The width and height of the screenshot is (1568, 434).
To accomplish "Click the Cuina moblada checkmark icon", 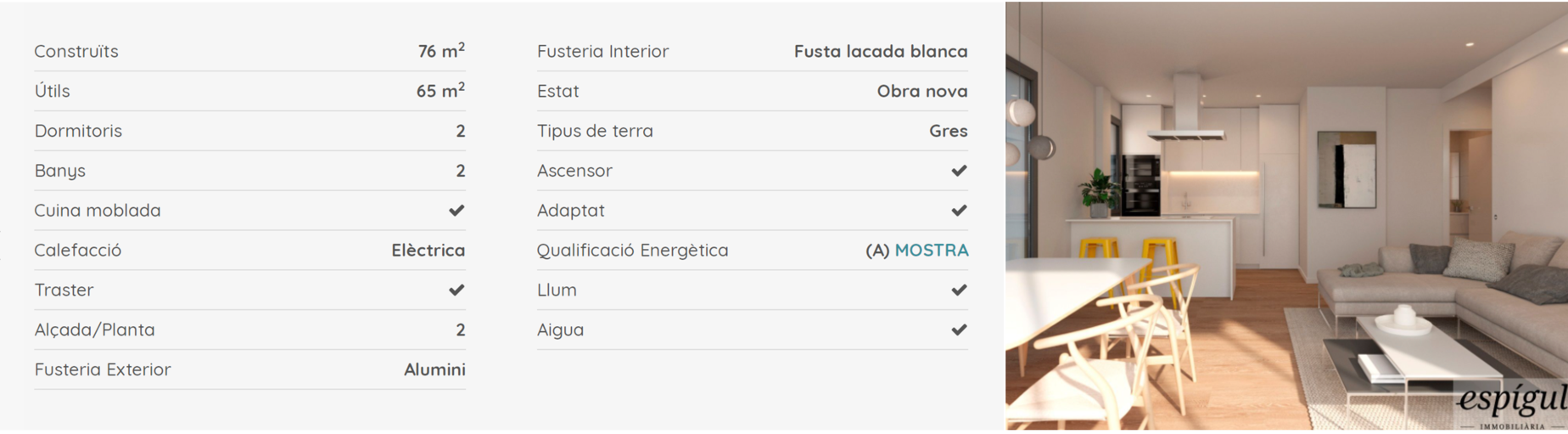I will pyautogui.click(x=456, y=210).
